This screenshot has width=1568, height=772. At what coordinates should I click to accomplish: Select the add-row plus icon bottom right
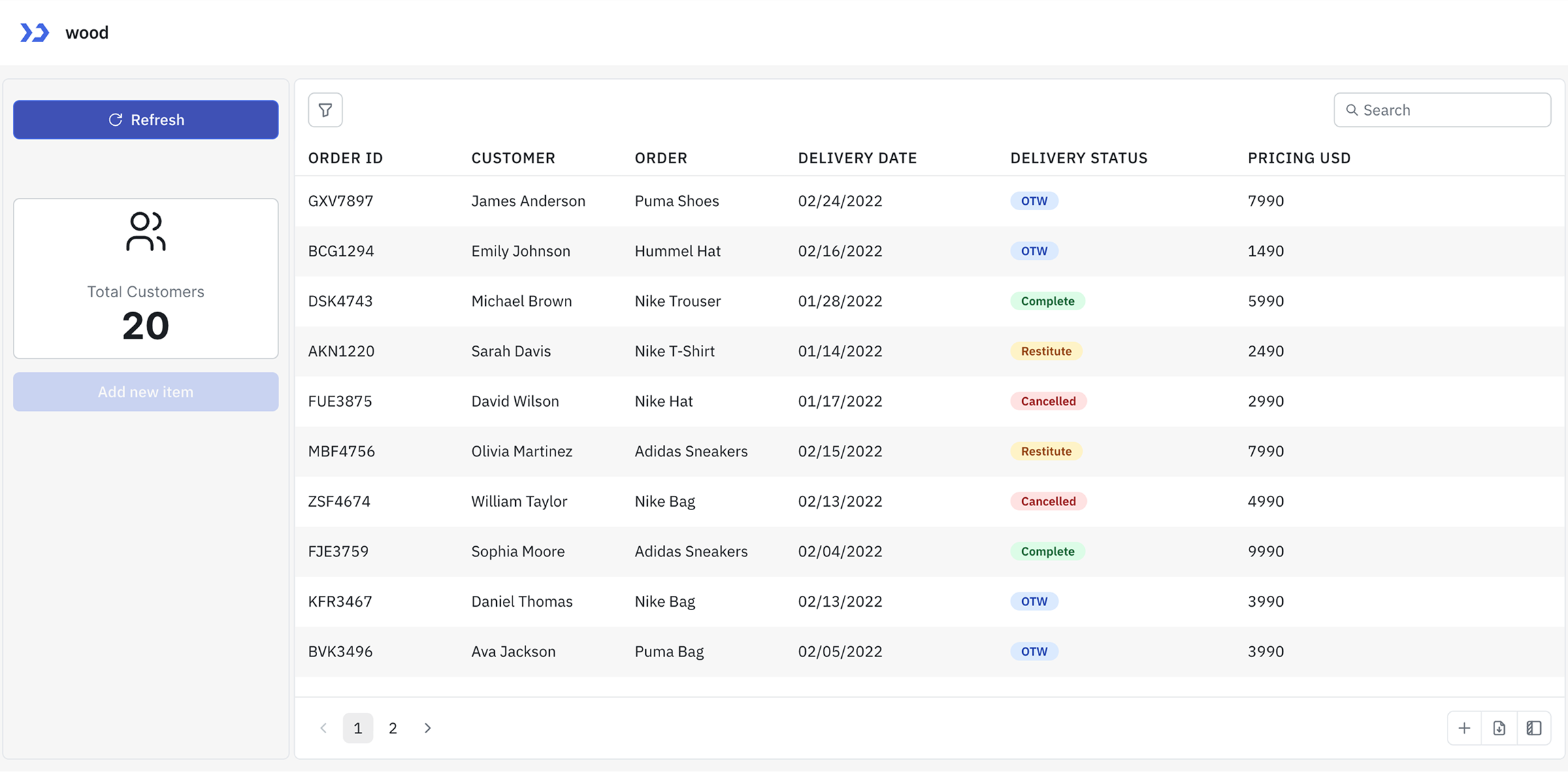pos(1464,727)
